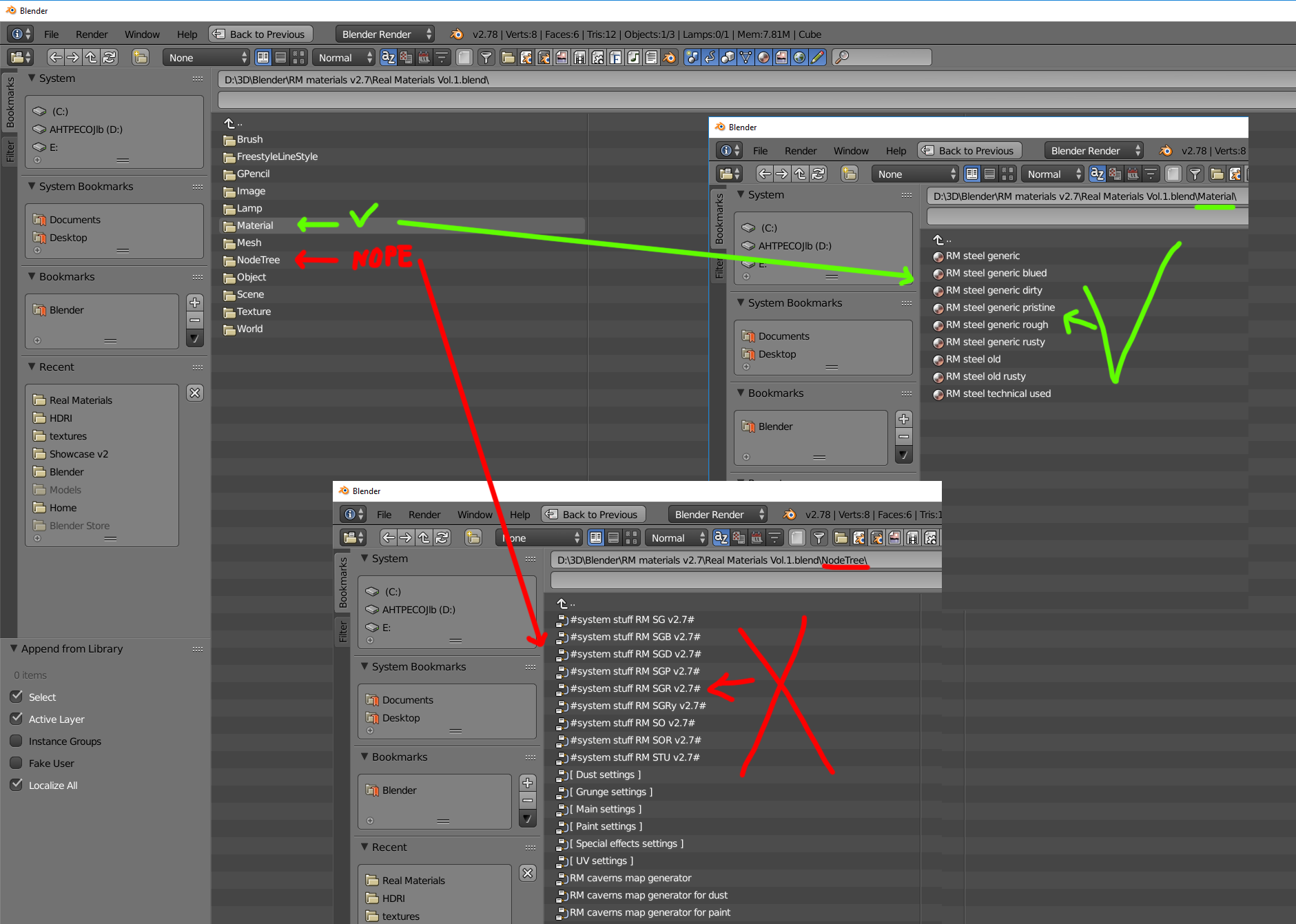Open the File menu in the topmost menu bar
1296x924 pixels.
pos(51,34)
